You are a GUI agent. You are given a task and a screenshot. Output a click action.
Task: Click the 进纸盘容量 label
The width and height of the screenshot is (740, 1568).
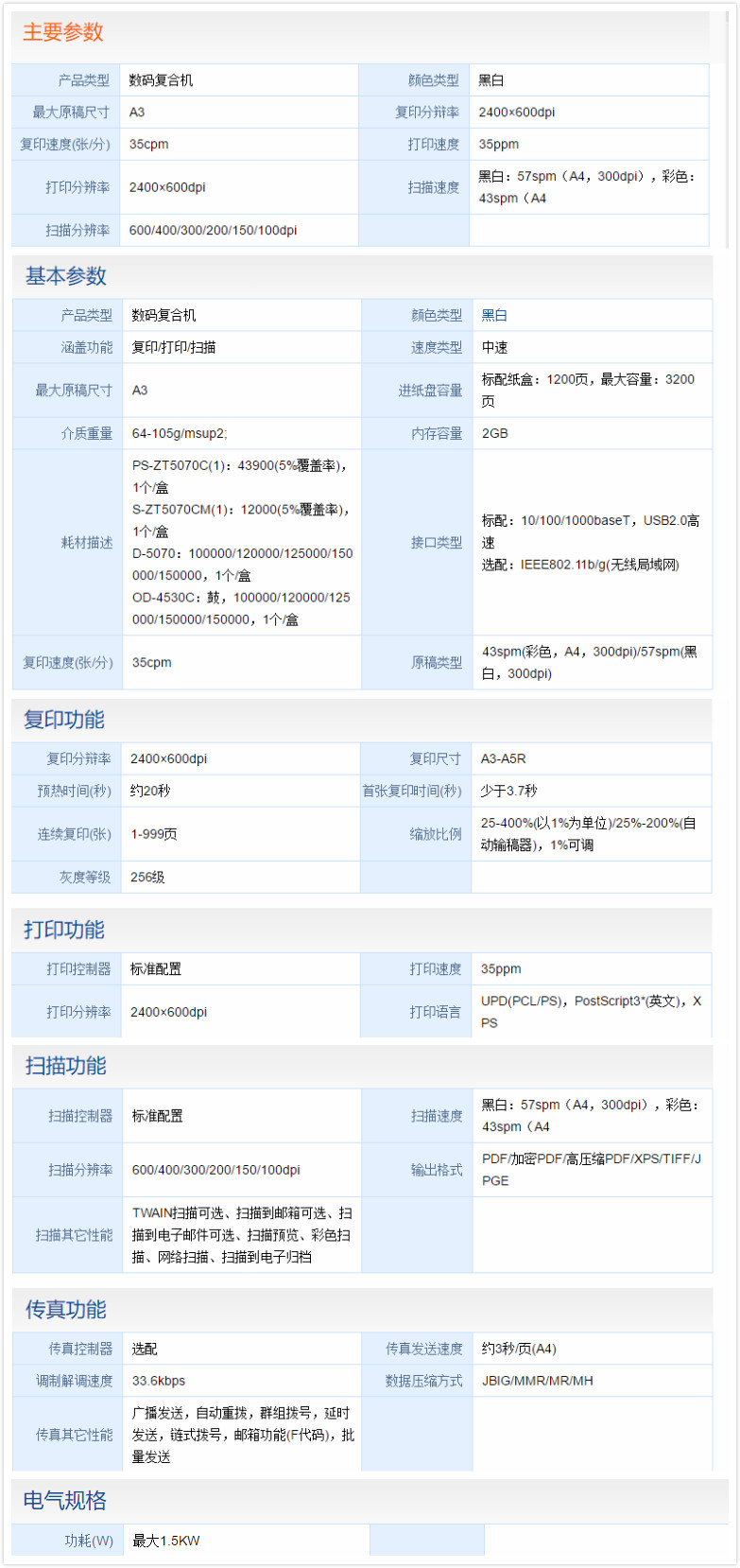[x=430, y=391]
